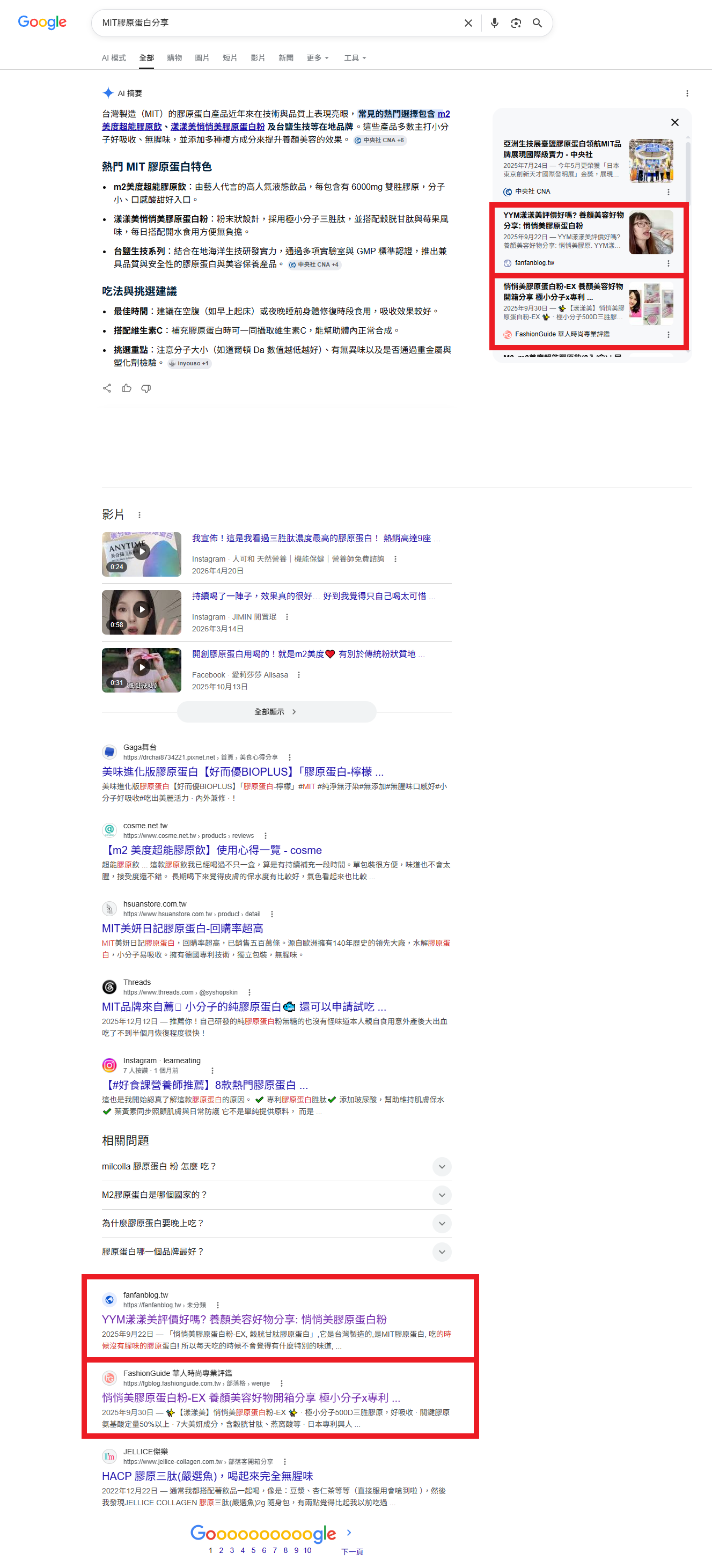This screenshot has height=1568, width=712.
Task: Open options for 人可和 Instagram video result
Action: (x=395, y=559)
